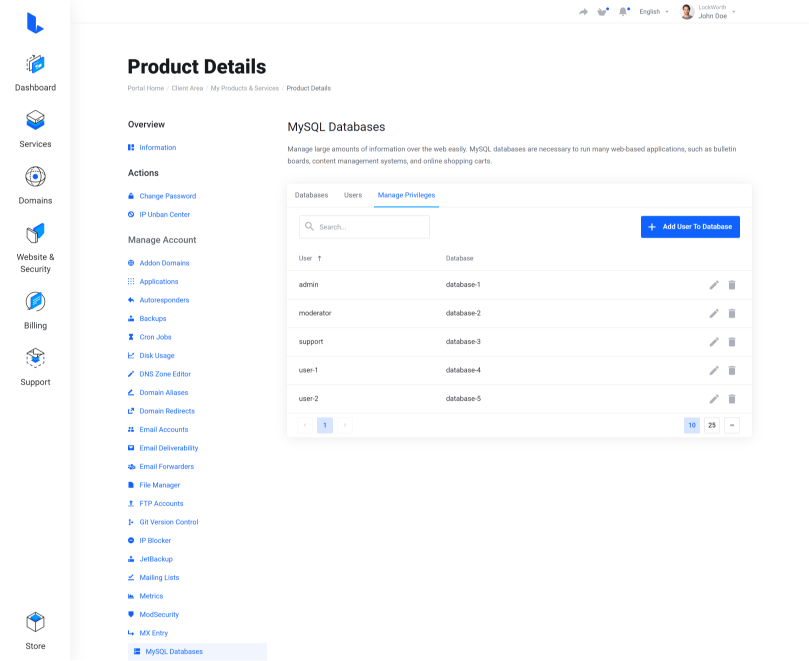The height and width of the screenshot is (661, 809).
Task: Open the ModSecurity link
Action: (x=159, y=615)
